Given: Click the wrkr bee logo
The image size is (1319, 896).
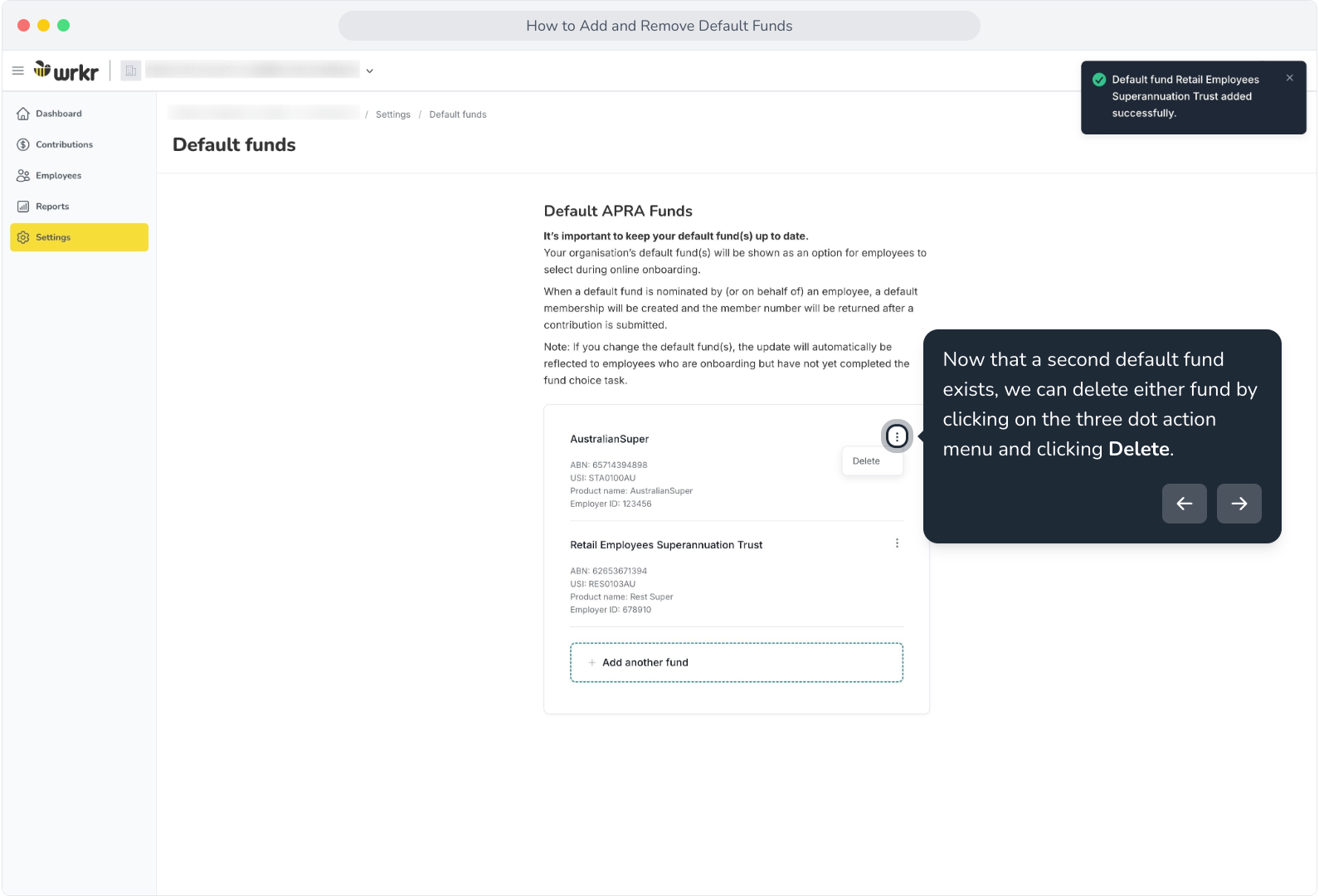Looking at the screenshot, I should 66,71.
